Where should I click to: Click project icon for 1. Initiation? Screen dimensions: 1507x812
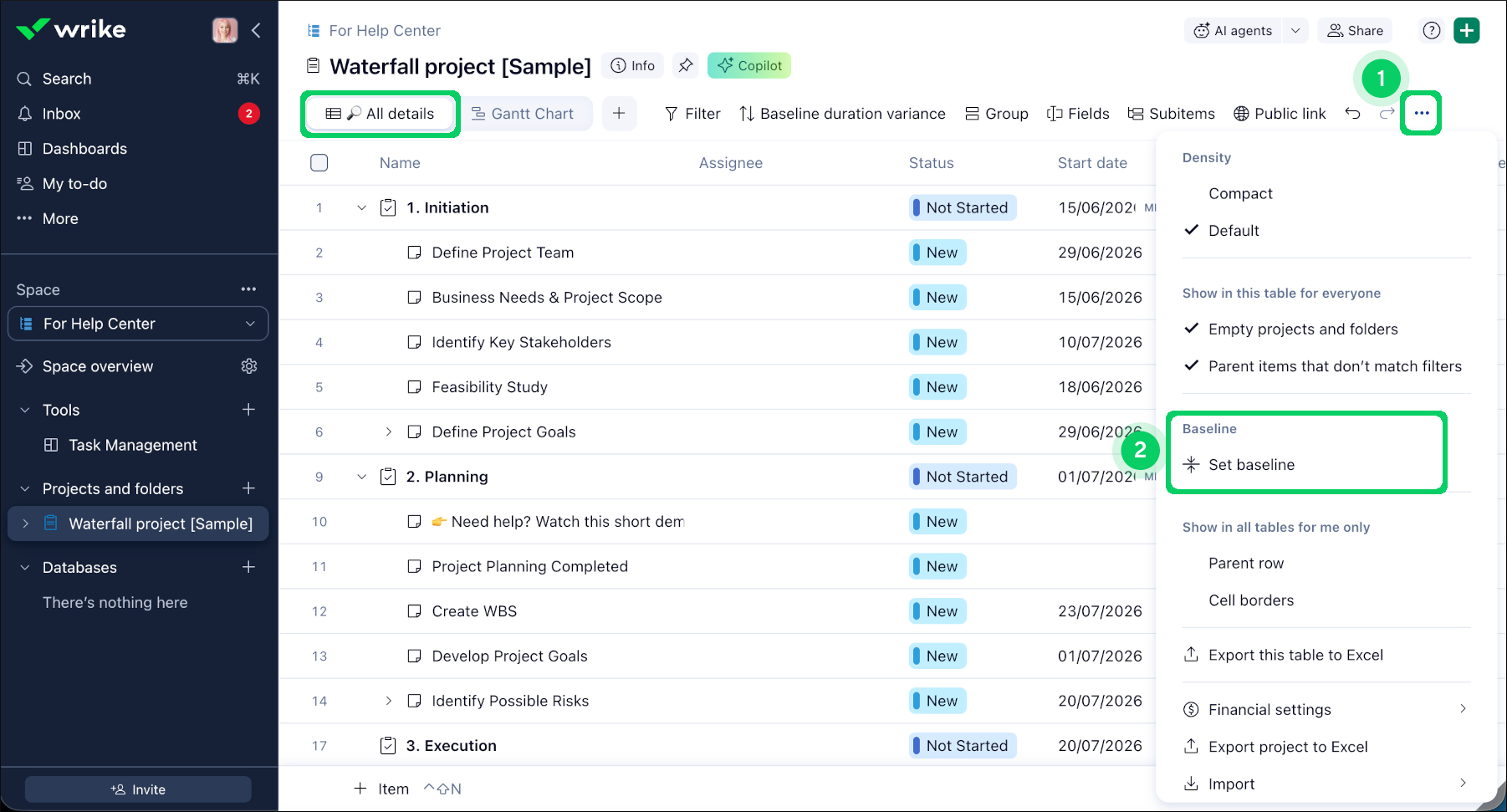pyautogui.click(x=388, y=207)
